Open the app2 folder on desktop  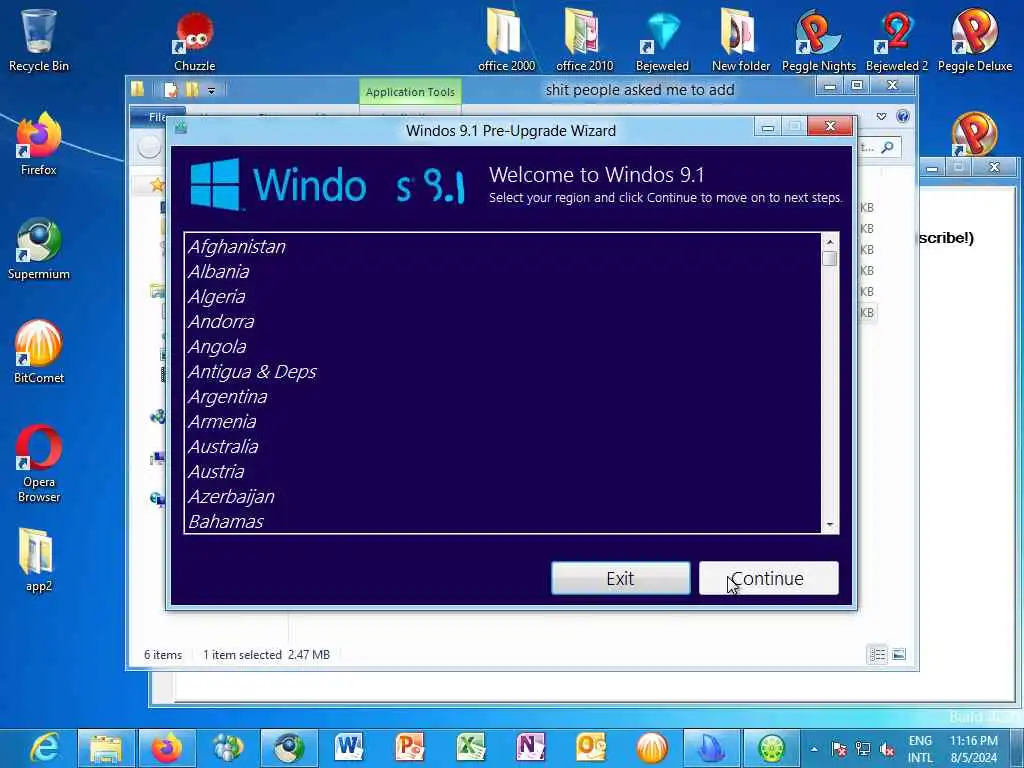[x=39, y=560]
